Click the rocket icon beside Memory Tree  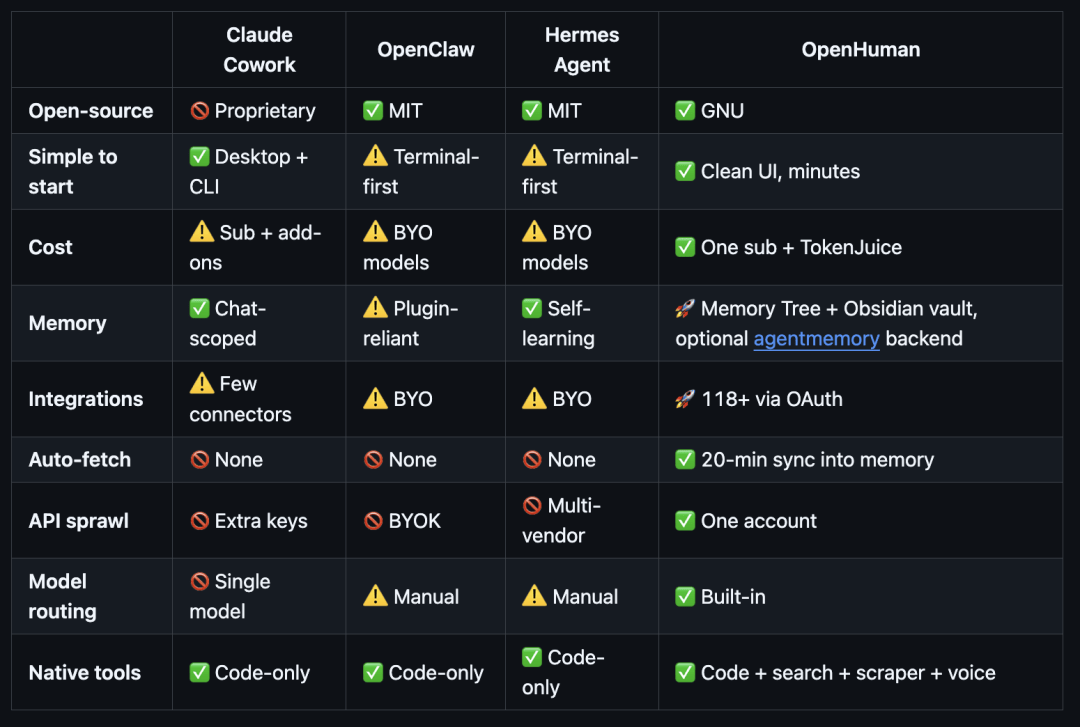tap(685, 308)
